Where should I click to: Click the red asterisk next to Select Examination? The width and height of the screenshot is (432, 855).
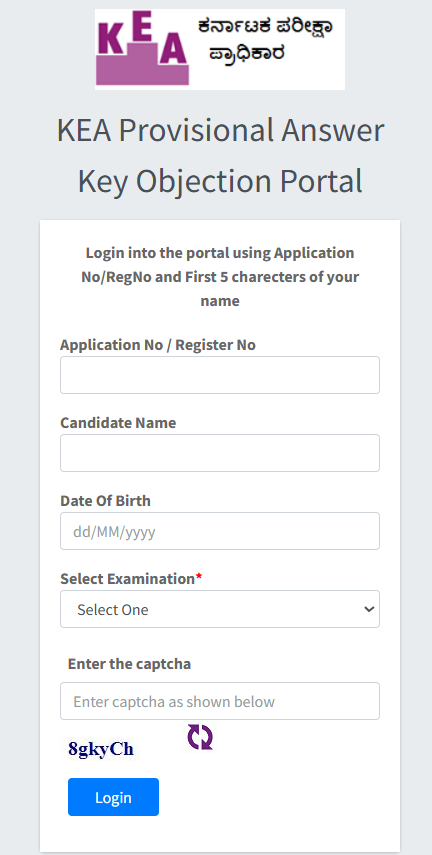(x=199, y=579)
